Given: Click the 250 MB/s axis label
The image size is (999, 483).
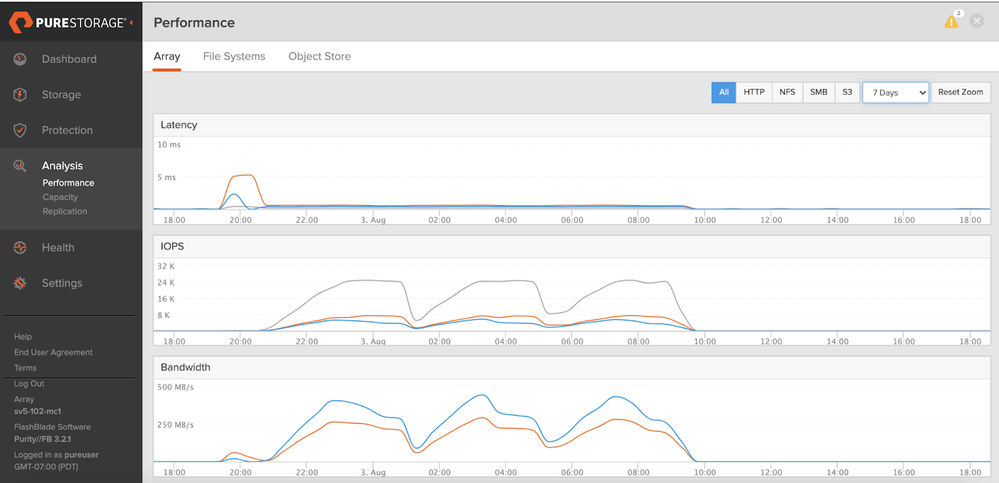Looking at the screenshot, I should click(176, 424).
